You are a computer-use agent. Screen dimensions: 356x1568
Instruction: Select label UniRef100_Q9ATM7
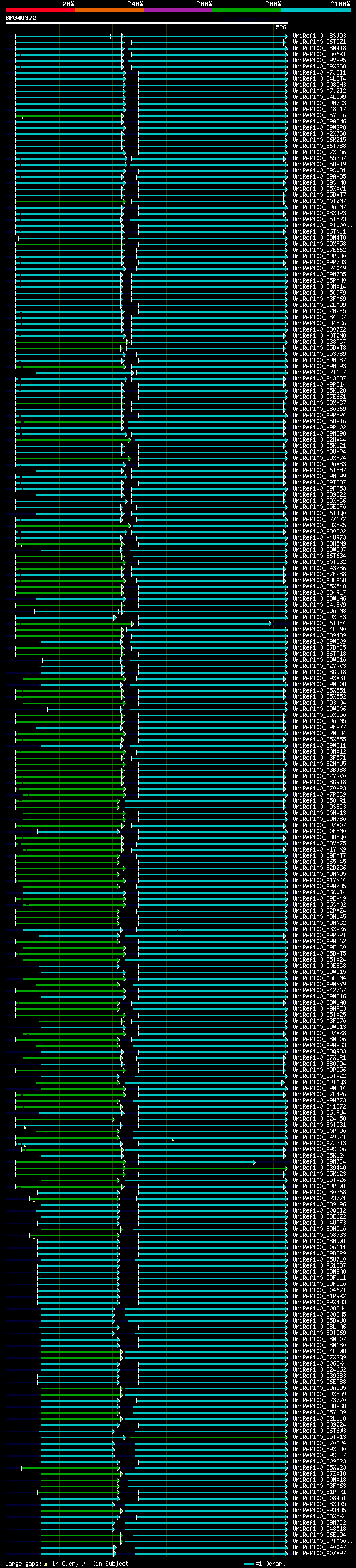319,207
